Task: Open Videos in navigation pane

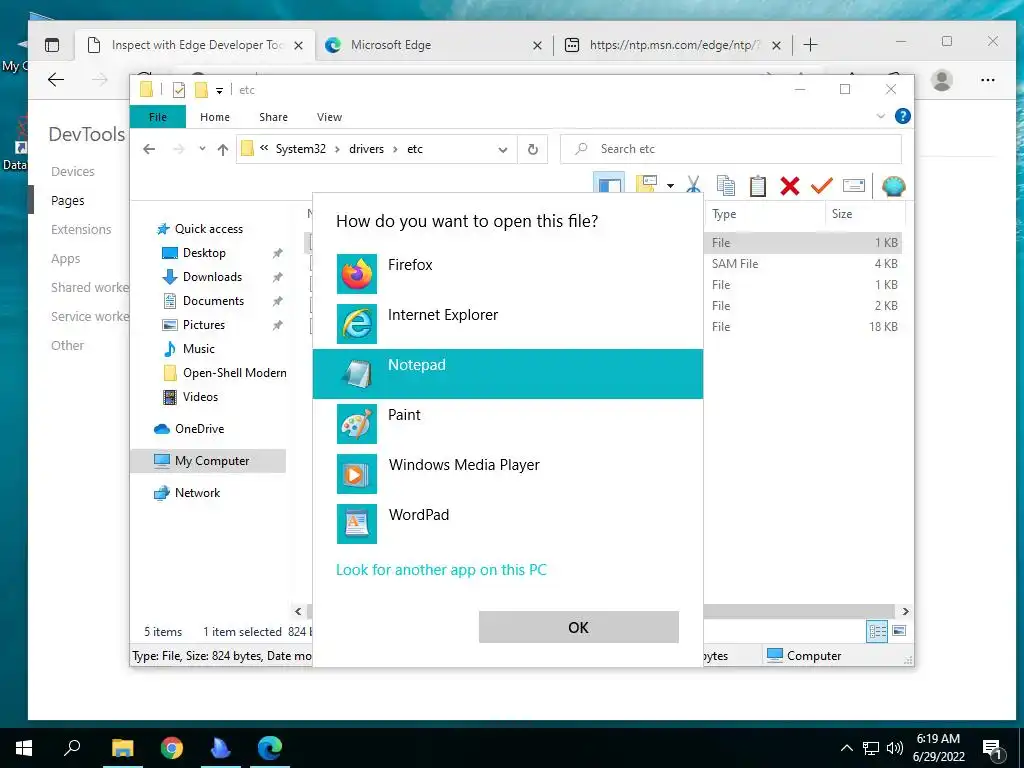Action: [x=200, y=396]
